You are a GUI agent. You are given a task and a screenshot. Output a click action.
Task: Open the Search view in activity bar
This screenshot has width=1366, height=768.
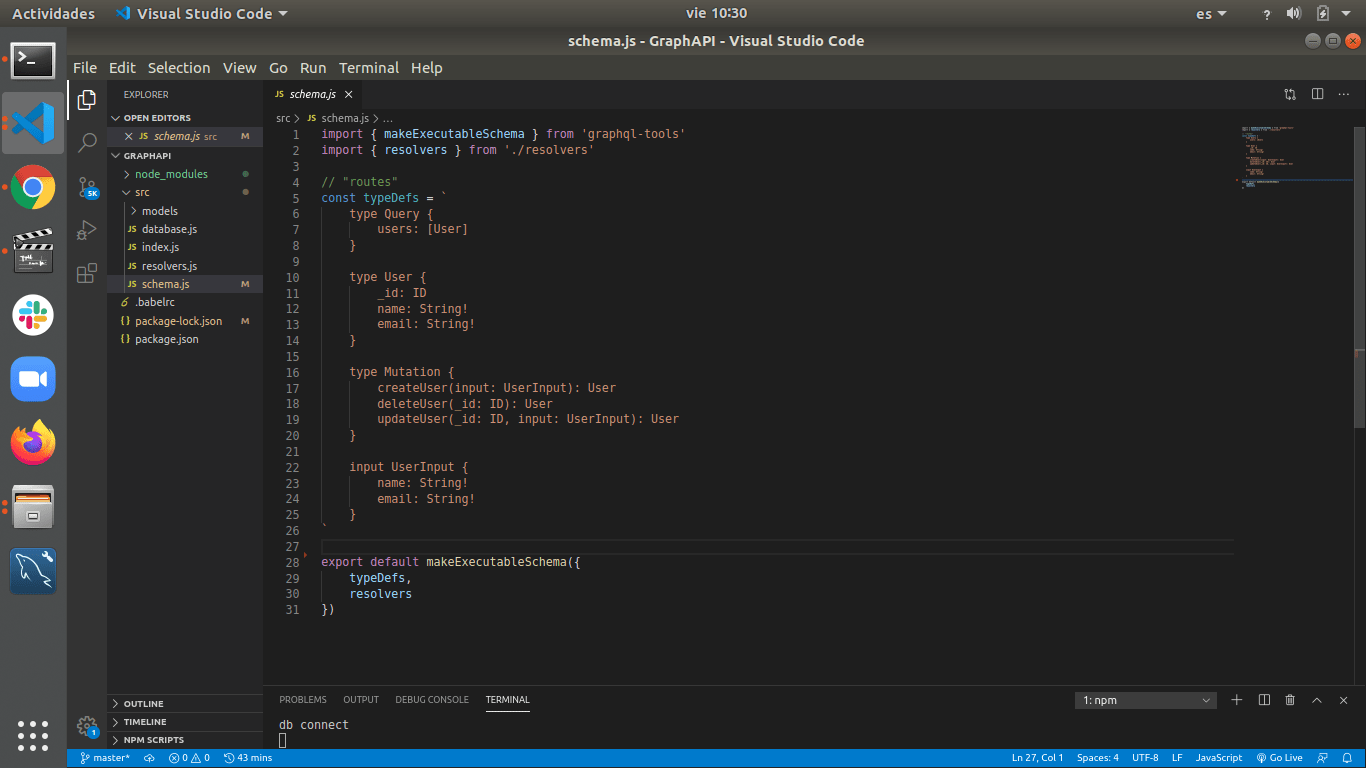point(87,142)
